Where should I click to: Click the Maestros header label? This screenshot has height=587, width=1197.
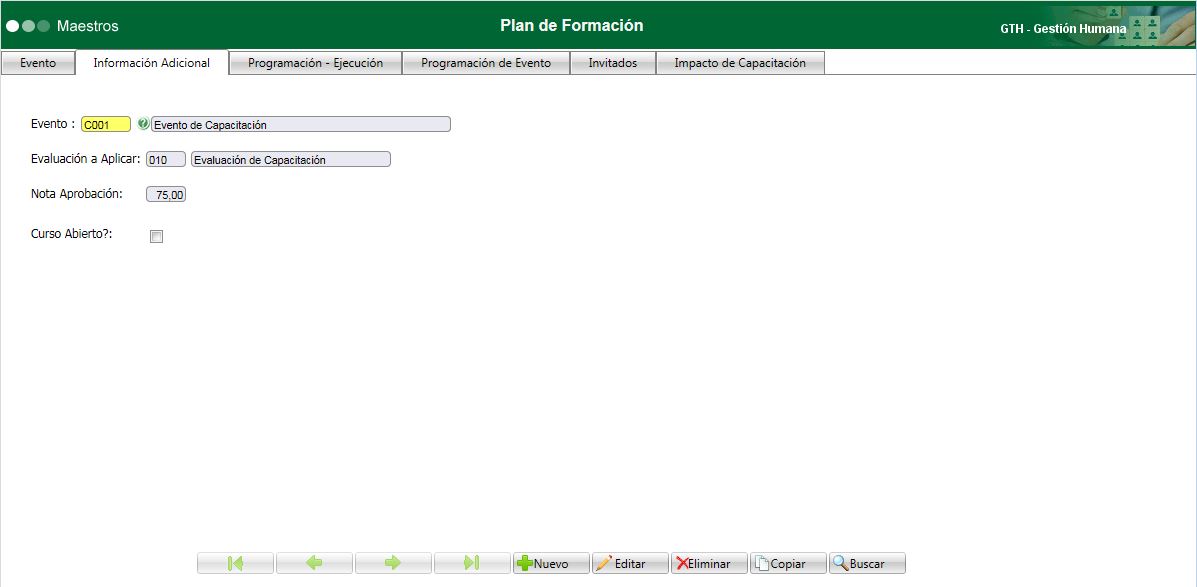click(x=88, y=26)
